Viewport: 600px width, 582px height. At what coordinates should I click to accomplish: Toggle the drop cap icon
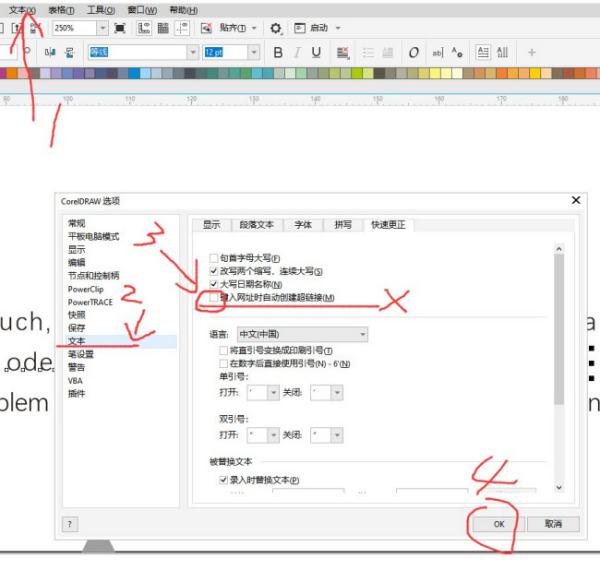click(x=388, y=52)
